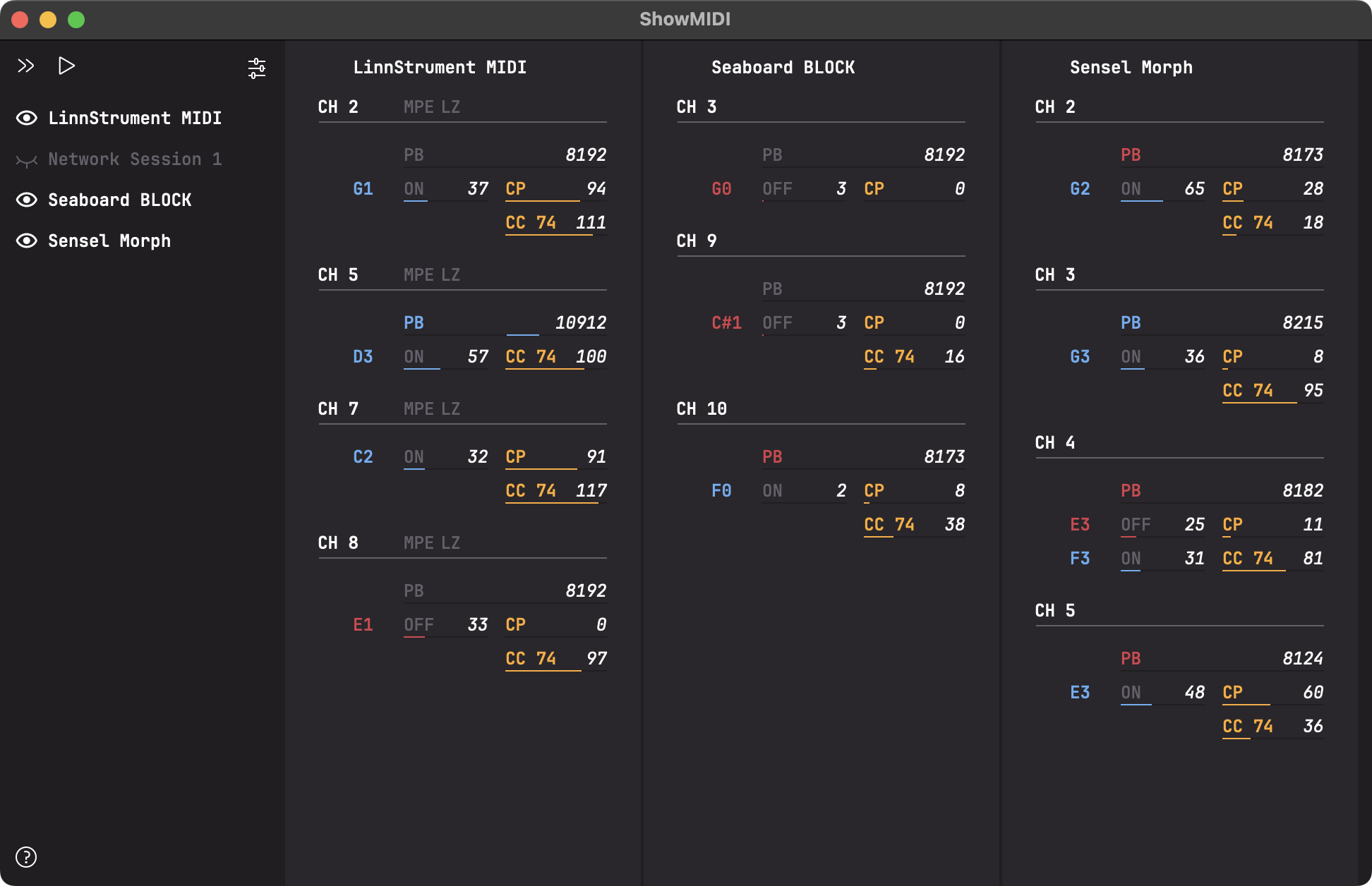Open help with question mark icon
This screenshot has width=1372, height=886.
coord(26,857)
